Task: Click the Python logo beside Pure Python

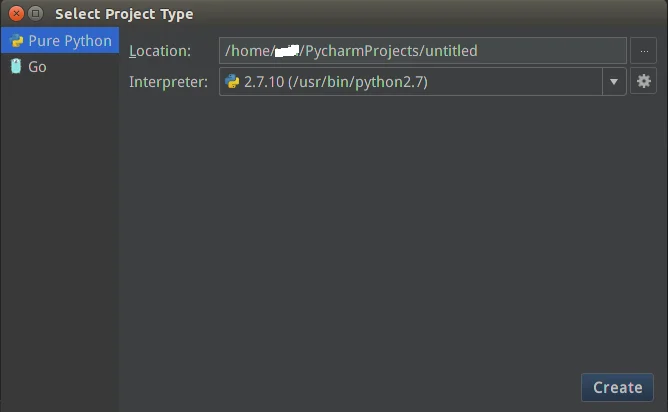Action: click(16, 42)
